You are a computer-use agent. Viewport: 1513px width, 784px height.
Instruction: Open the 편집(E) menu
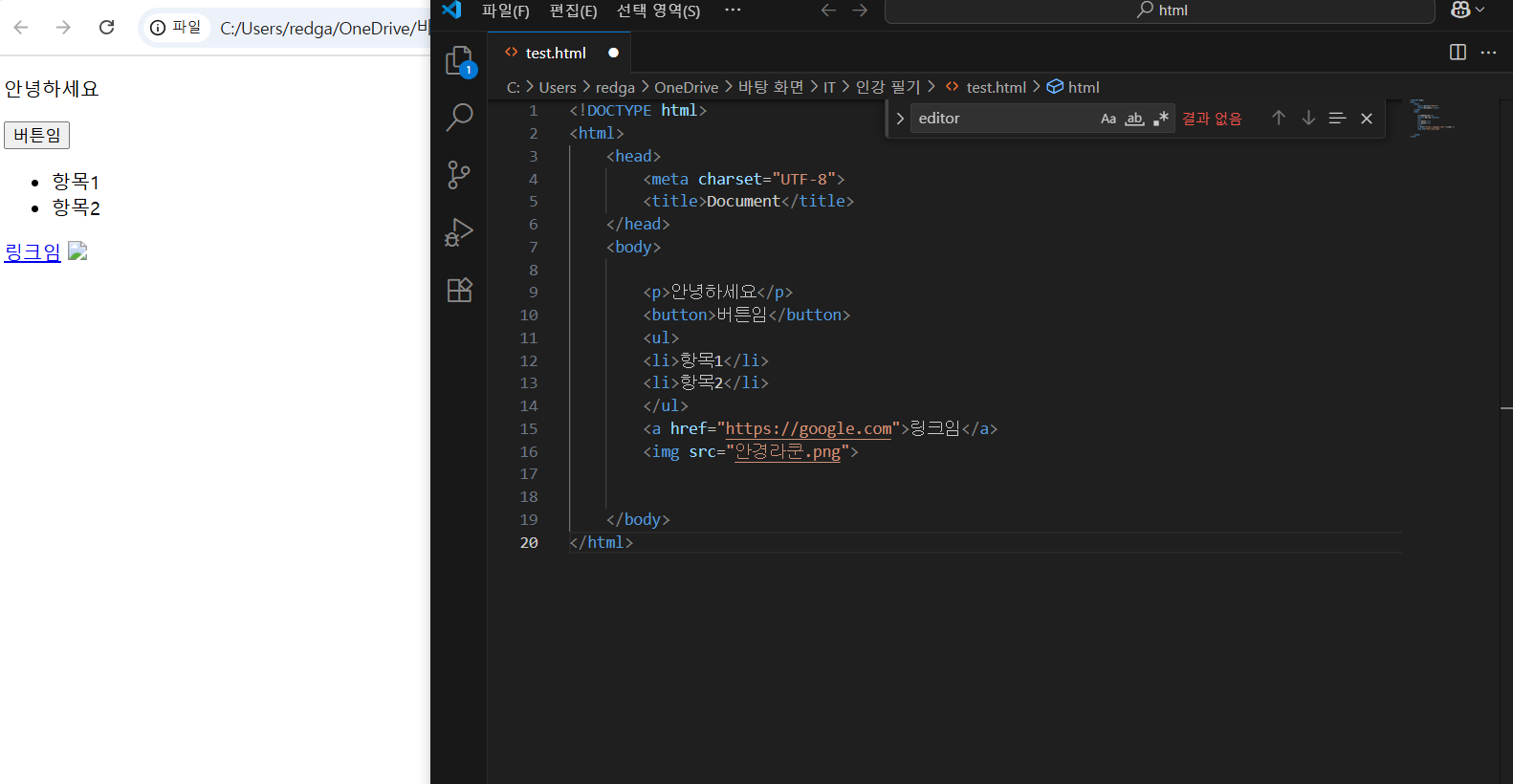tap(573, 11)
